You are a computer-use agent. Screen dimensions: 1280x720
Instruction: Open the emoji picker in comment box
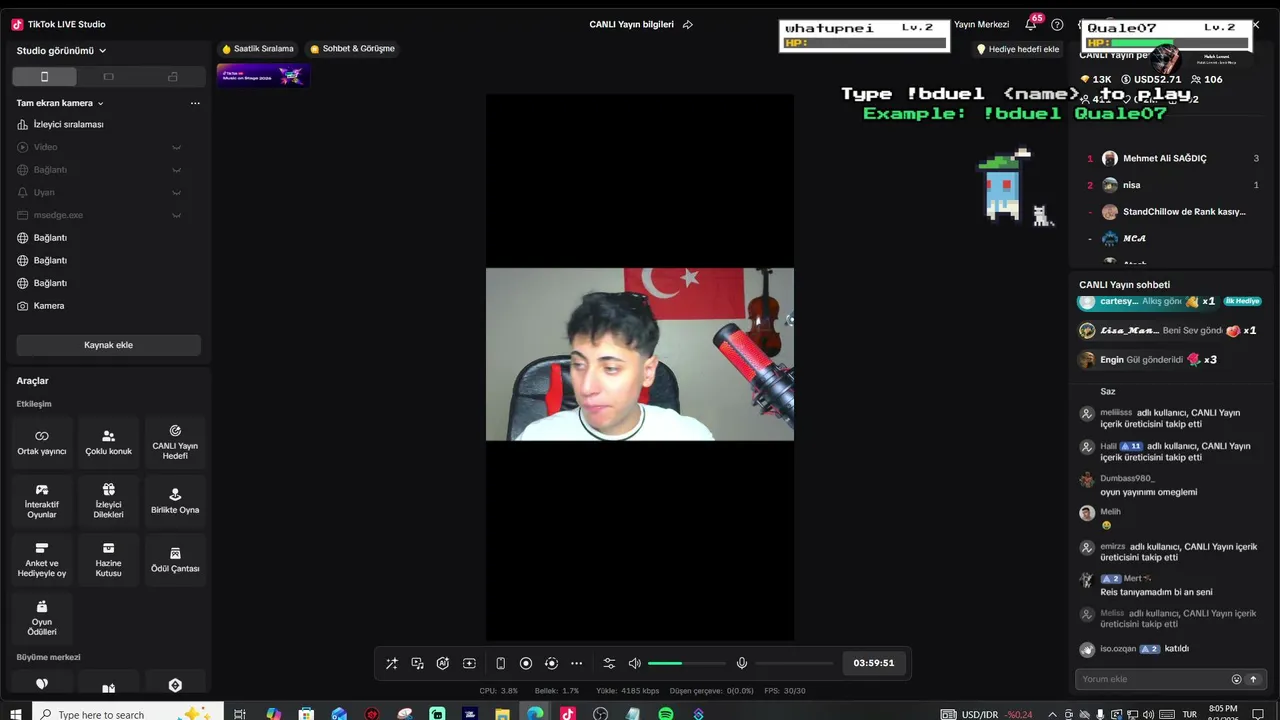pyautogui.click(x=1236, y=680)
